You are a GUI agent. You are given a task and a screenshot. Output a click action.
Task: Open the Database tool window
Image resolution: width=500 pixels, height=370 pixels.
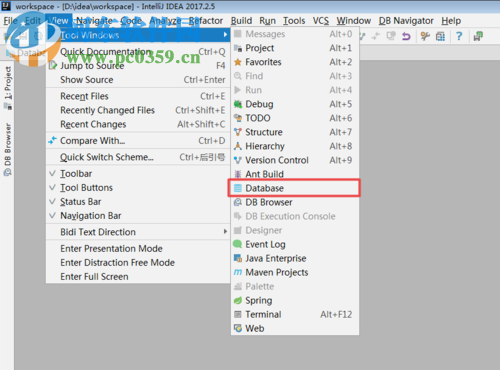pos(295,188)
